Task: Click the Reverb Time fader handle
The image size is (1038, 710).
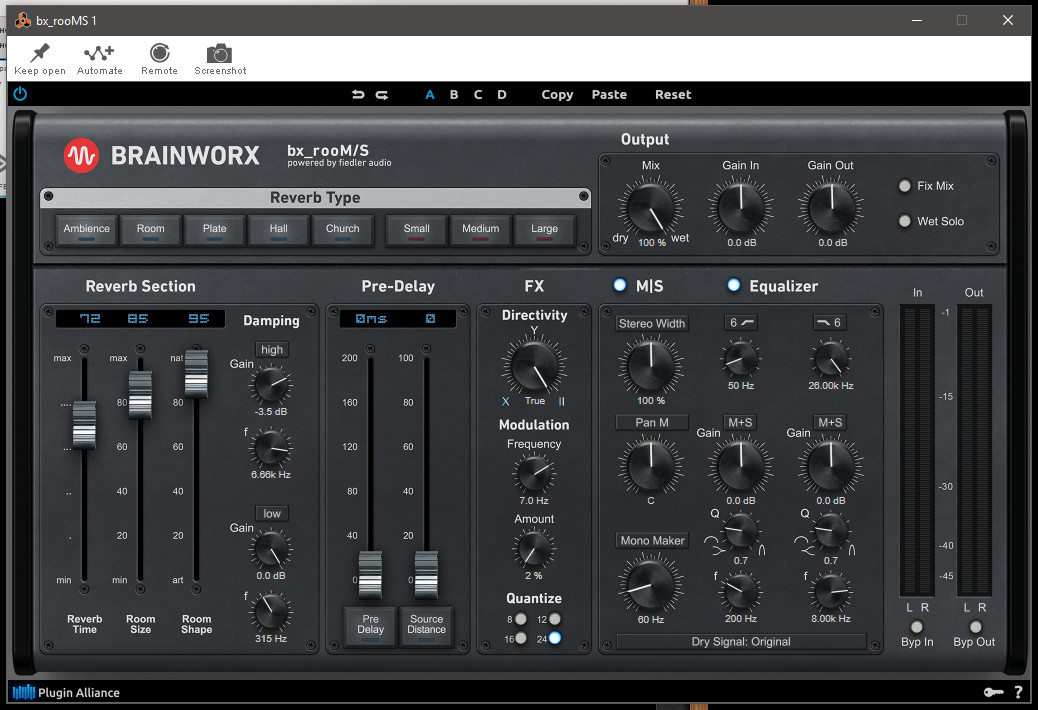Action: click(x=84, y=425)
